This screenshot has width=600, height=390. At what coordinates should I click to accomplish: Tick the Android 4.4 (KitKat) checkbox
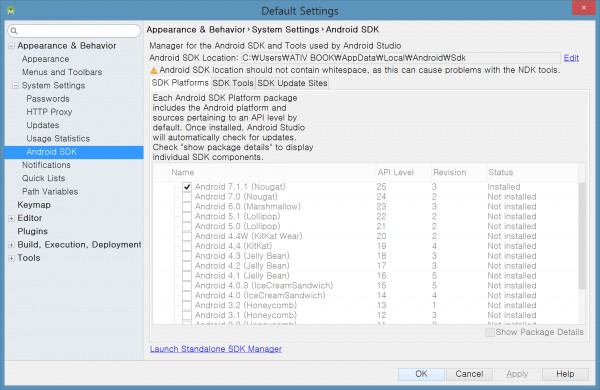point(187,246)
